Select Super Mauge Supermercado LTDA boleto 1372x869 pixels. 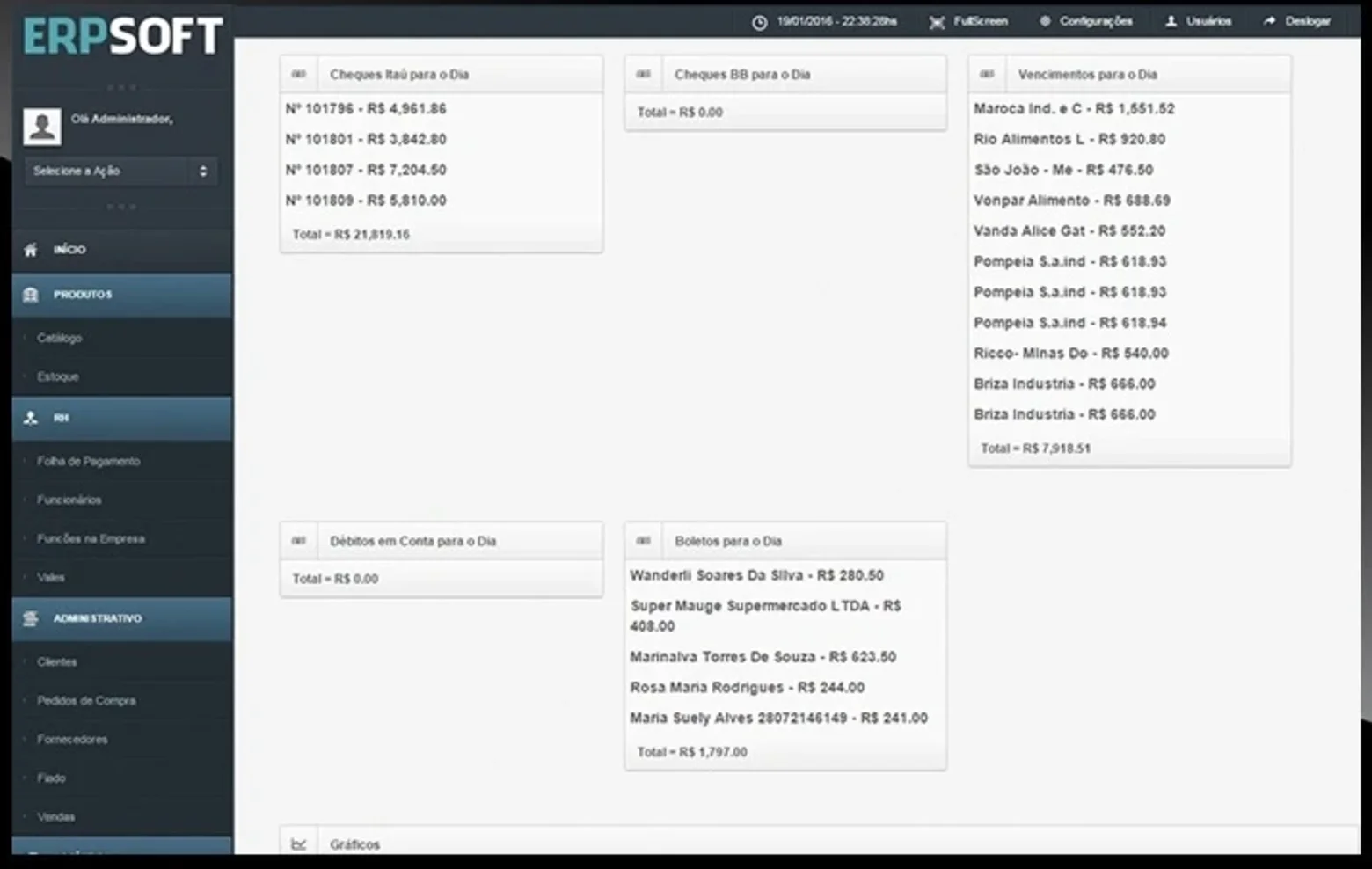[x=766, y=616]
